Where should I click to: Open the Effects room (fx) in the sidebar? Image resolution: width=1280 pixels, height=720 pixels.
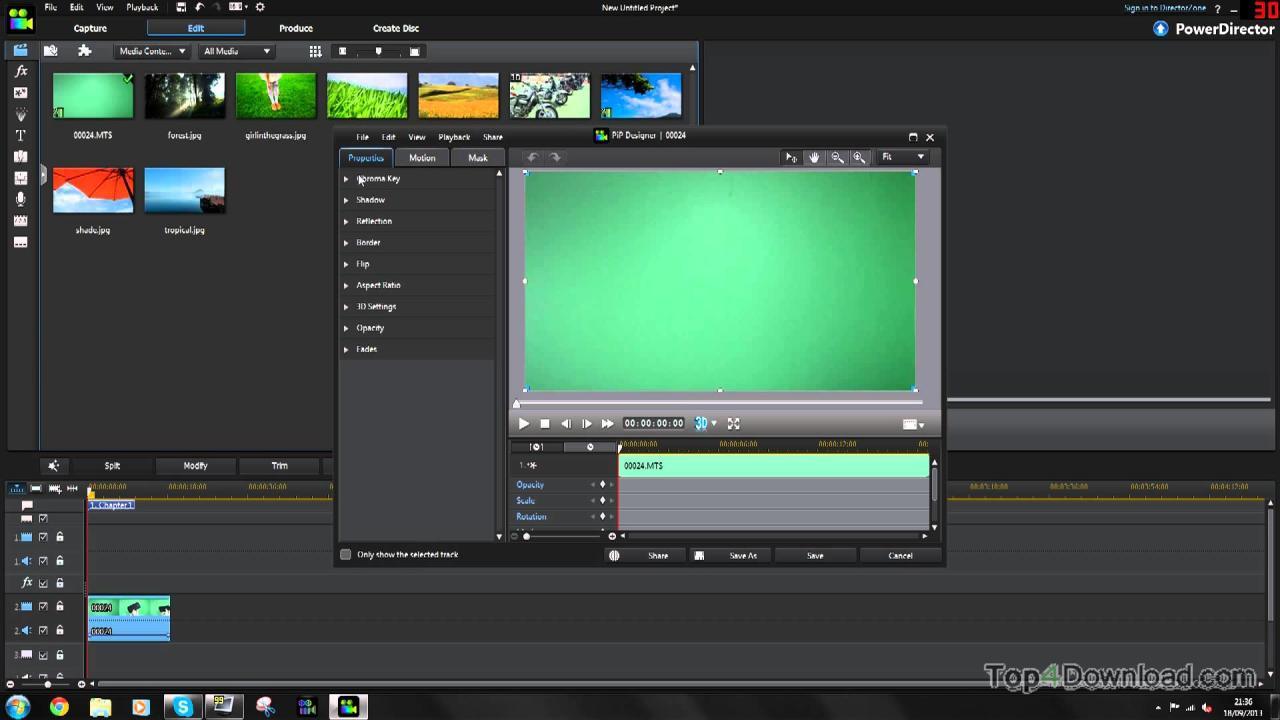click(x=20, y=72)
